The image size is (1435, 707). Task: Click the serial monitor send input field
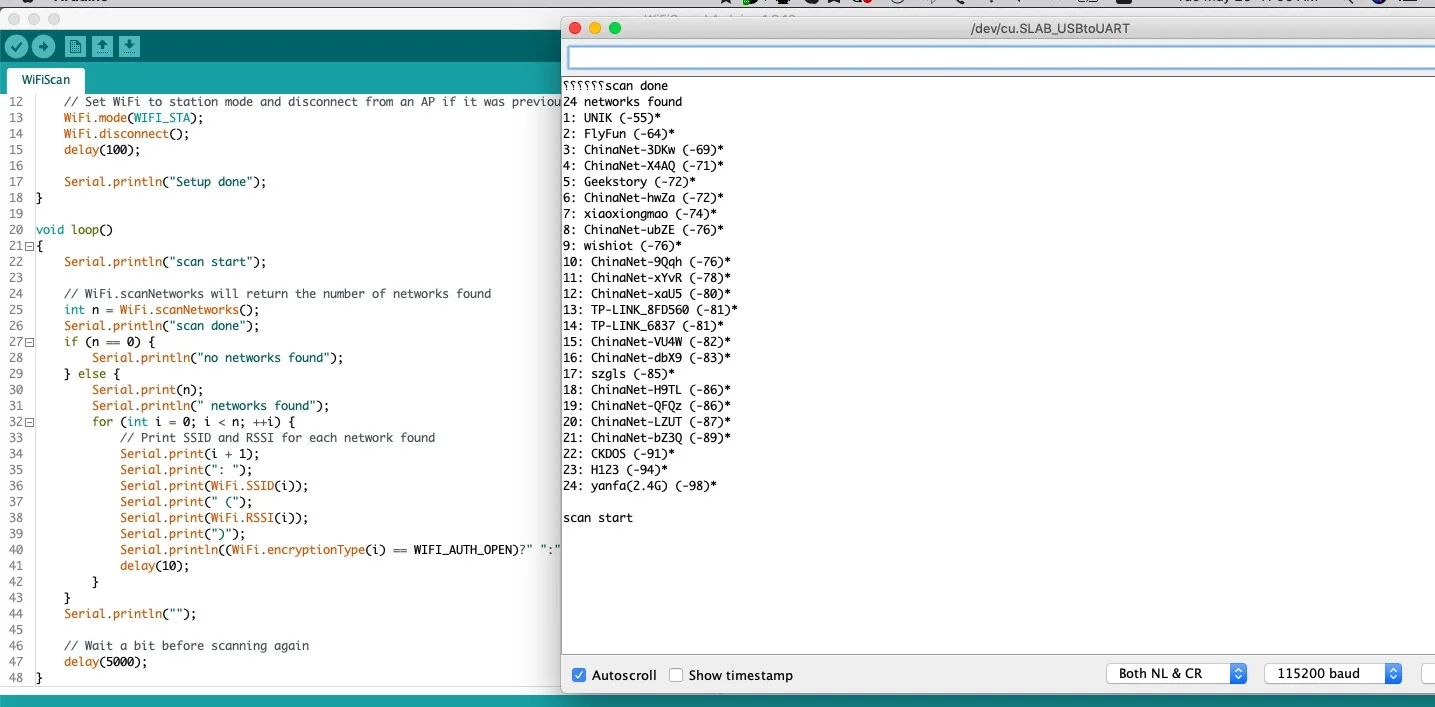click(x=1000, y=57)
